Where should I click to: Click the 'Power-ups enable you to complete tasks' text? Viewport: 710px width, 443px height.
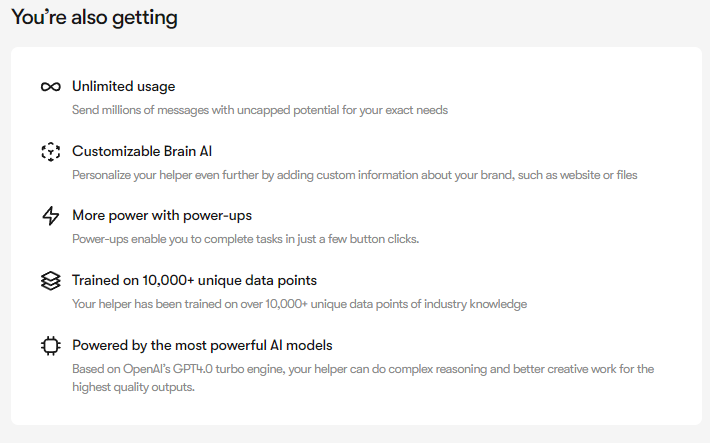245,239
